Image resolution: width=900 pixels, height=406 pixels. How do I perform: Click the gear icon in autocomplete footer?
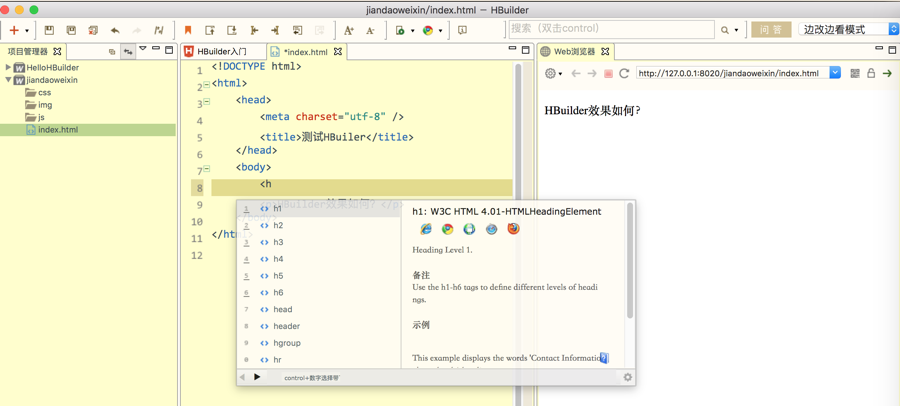(627, 377)
